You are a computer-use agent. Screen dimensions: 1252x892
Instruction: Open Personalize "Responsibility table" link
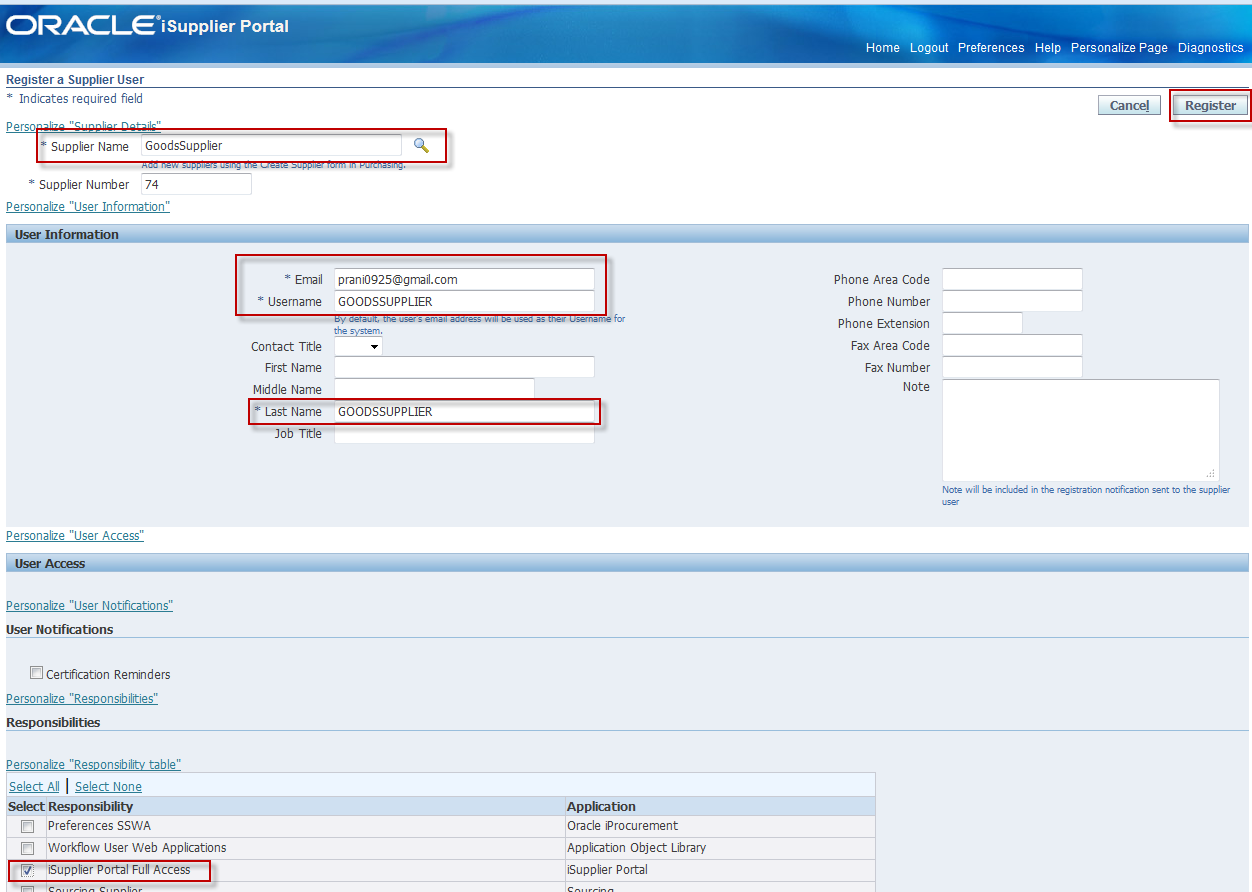[x=93, y=763]
